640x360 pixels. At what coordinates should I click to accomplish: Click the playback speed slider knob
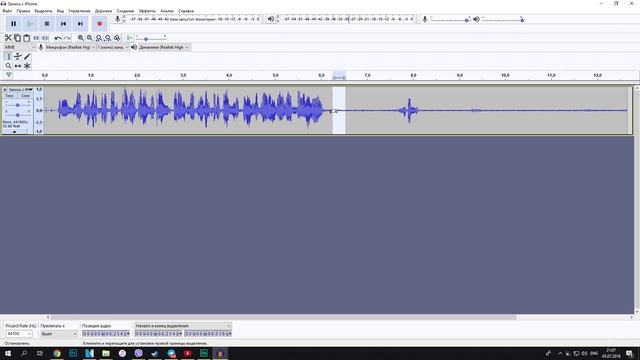(x=146, y=39)
